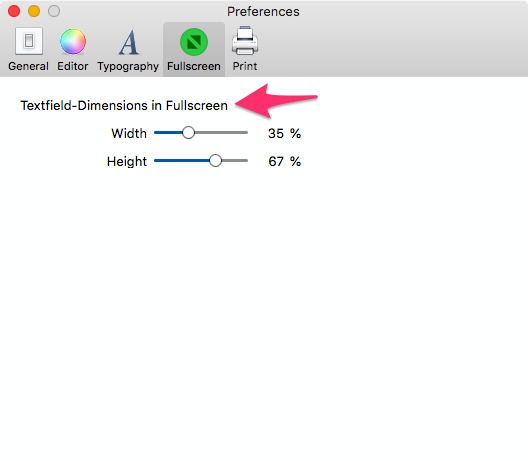Open Editor preferences color wheel icon

[73, 41]
